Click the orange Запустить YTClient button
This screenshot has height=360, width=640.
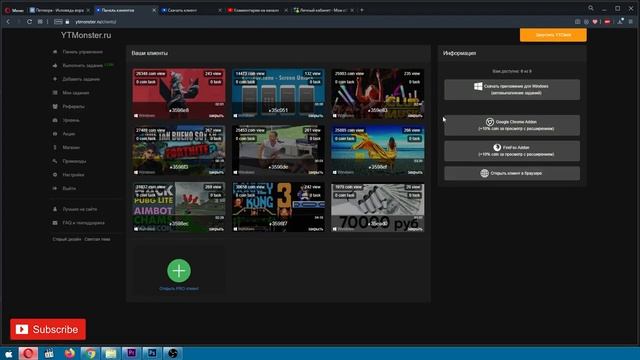(x=553, y=35)
